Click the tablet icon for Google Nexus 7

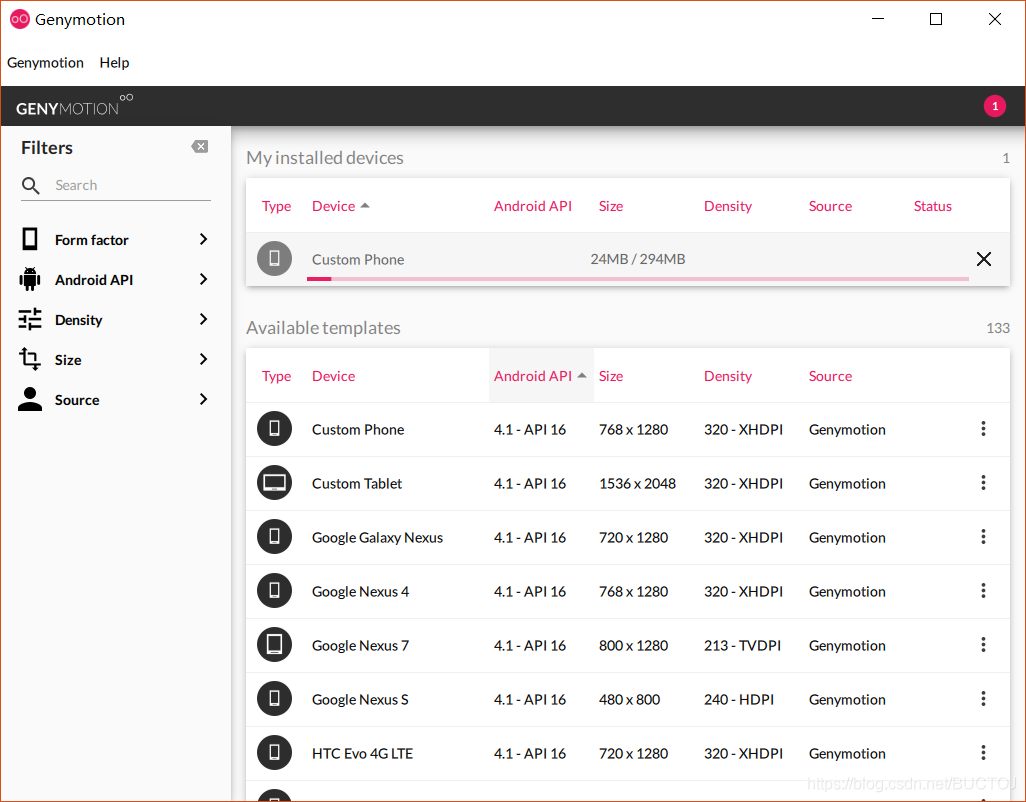click(x=274, y=644)
